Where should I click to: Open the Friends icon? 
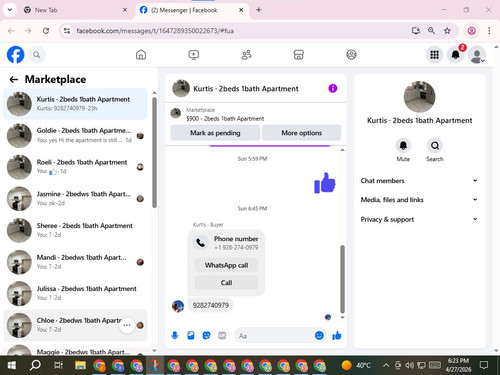(246, 55)
